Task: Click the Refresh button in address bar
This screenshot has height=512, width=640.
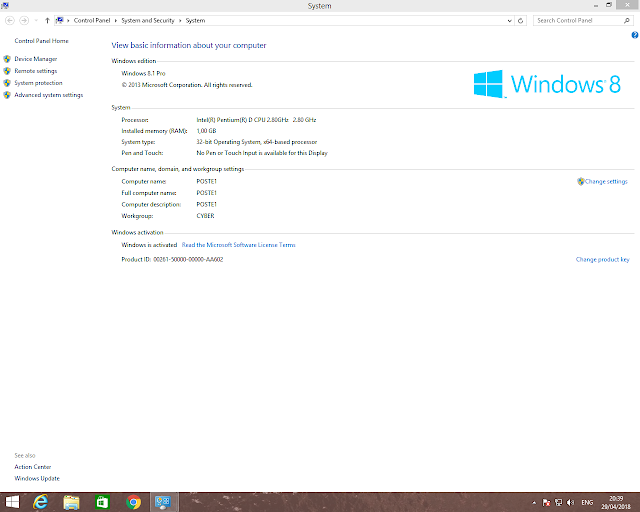Action: tap(520, 20)
